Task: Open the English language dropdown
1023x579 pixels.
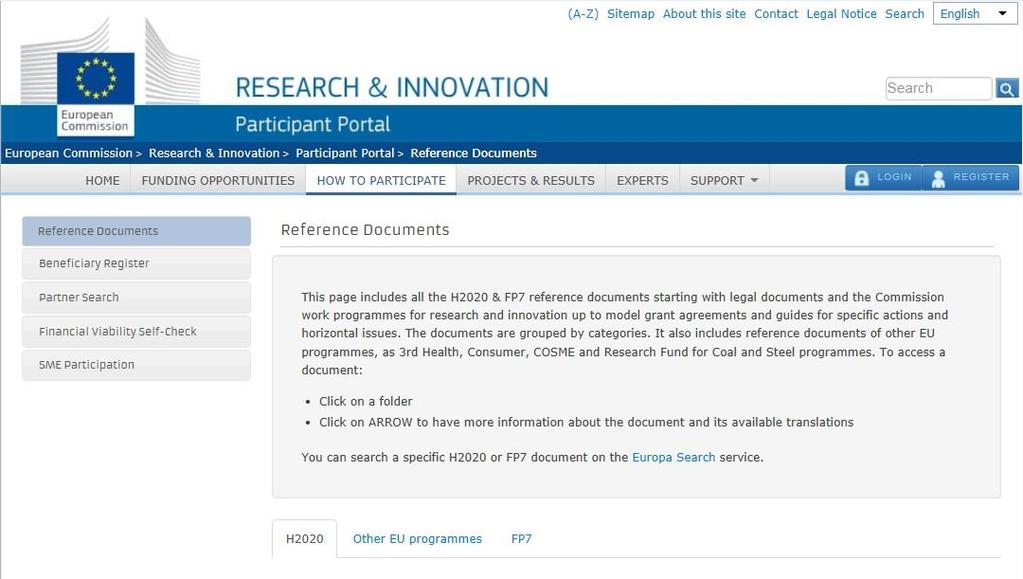Action: pyautogui.click(x=975, y=14)
